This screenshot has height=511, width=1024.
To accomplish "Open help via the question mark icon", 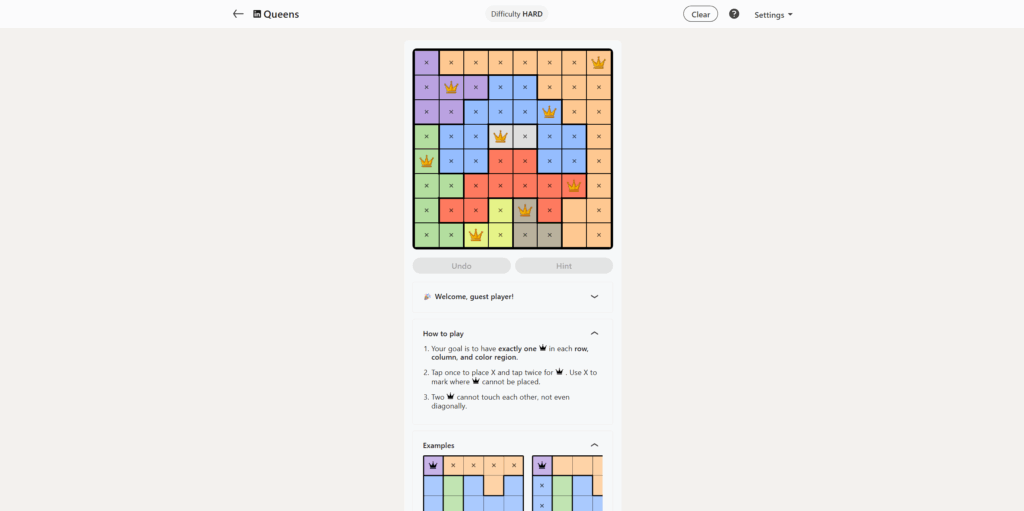I will pos(734,14).
